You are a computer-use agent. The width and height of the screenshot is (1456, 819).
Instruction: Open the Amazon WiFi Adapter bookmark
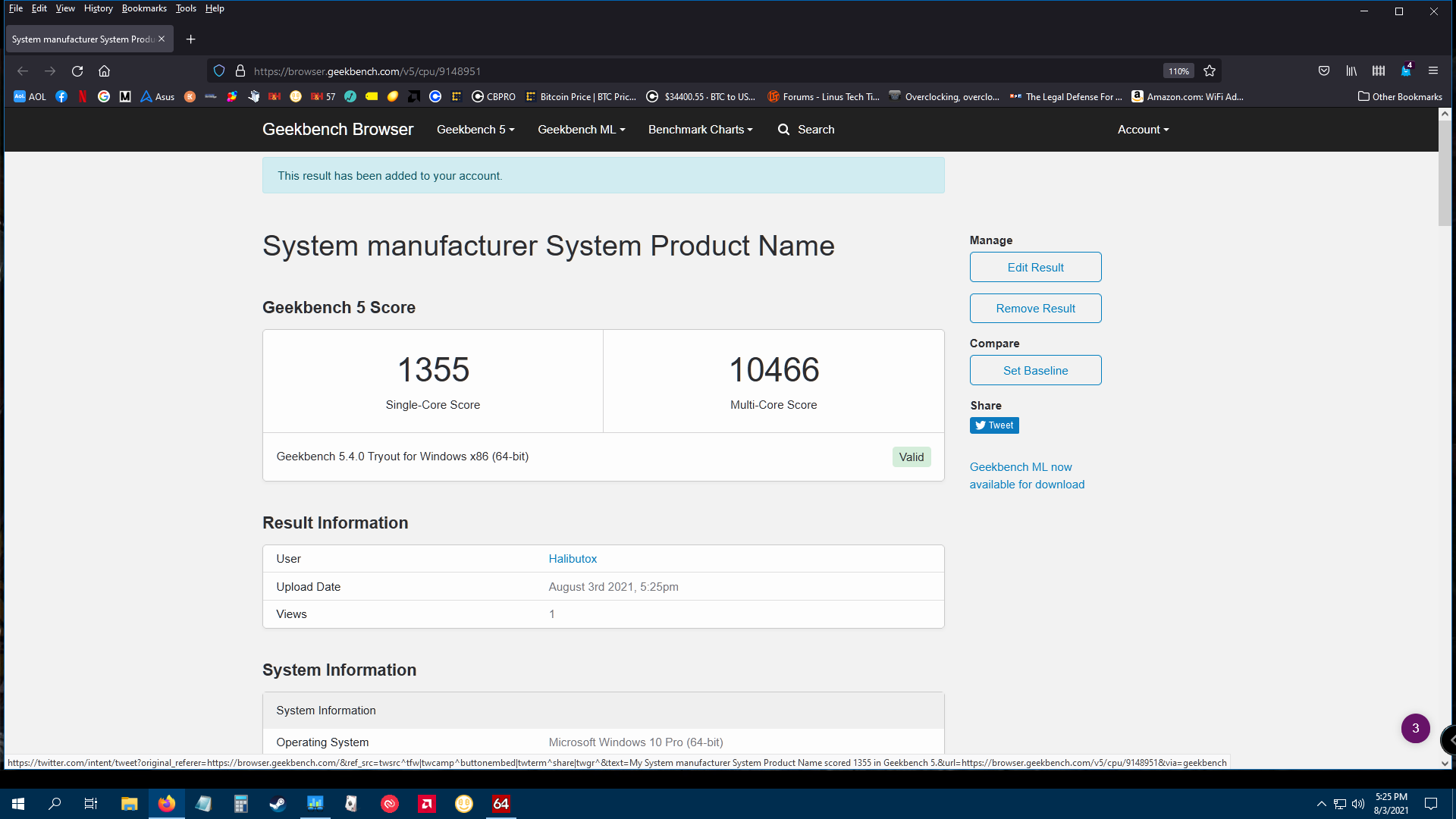coord(1188,96)
